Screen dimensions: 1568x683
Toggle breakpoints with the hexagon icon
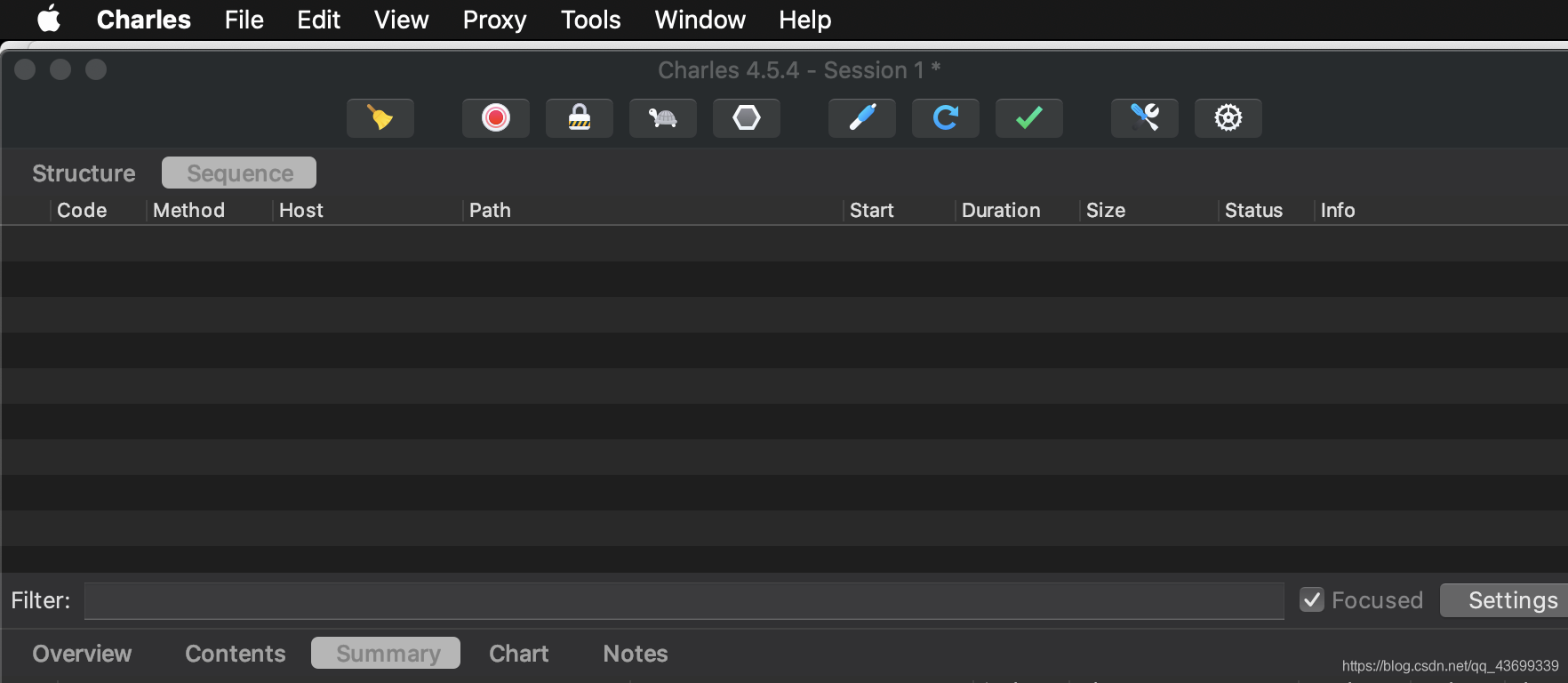[747, 117]
